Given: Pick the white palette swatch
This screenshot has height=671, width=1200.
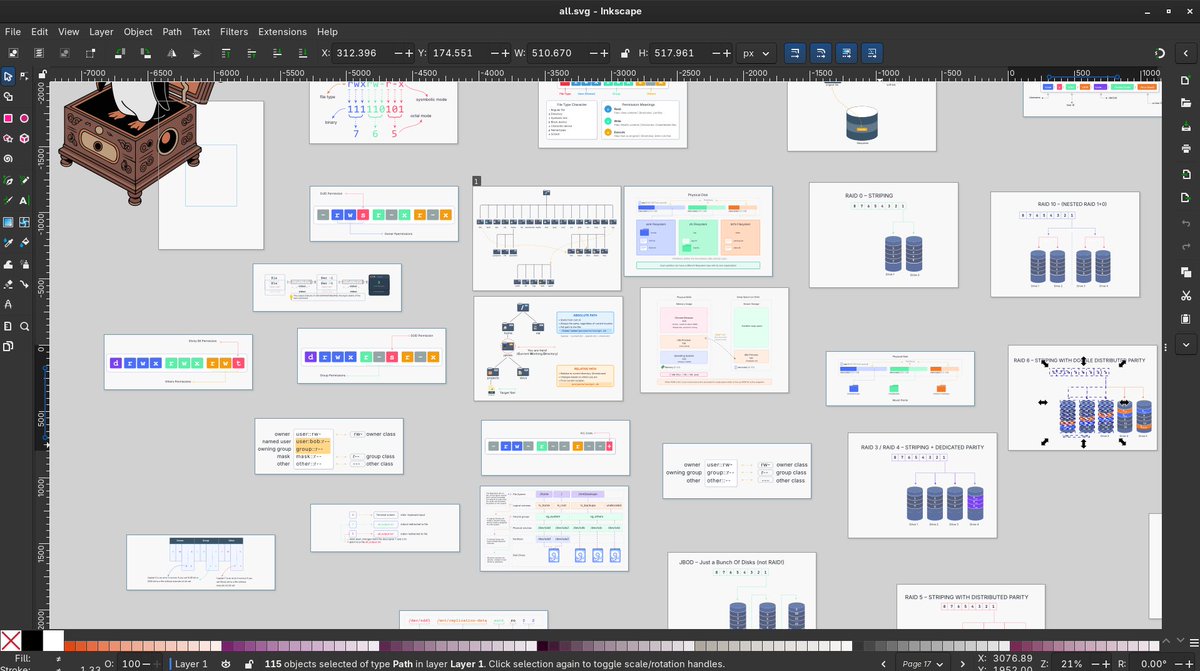Looking at the screenshot, I should click(x=53, y=639).
